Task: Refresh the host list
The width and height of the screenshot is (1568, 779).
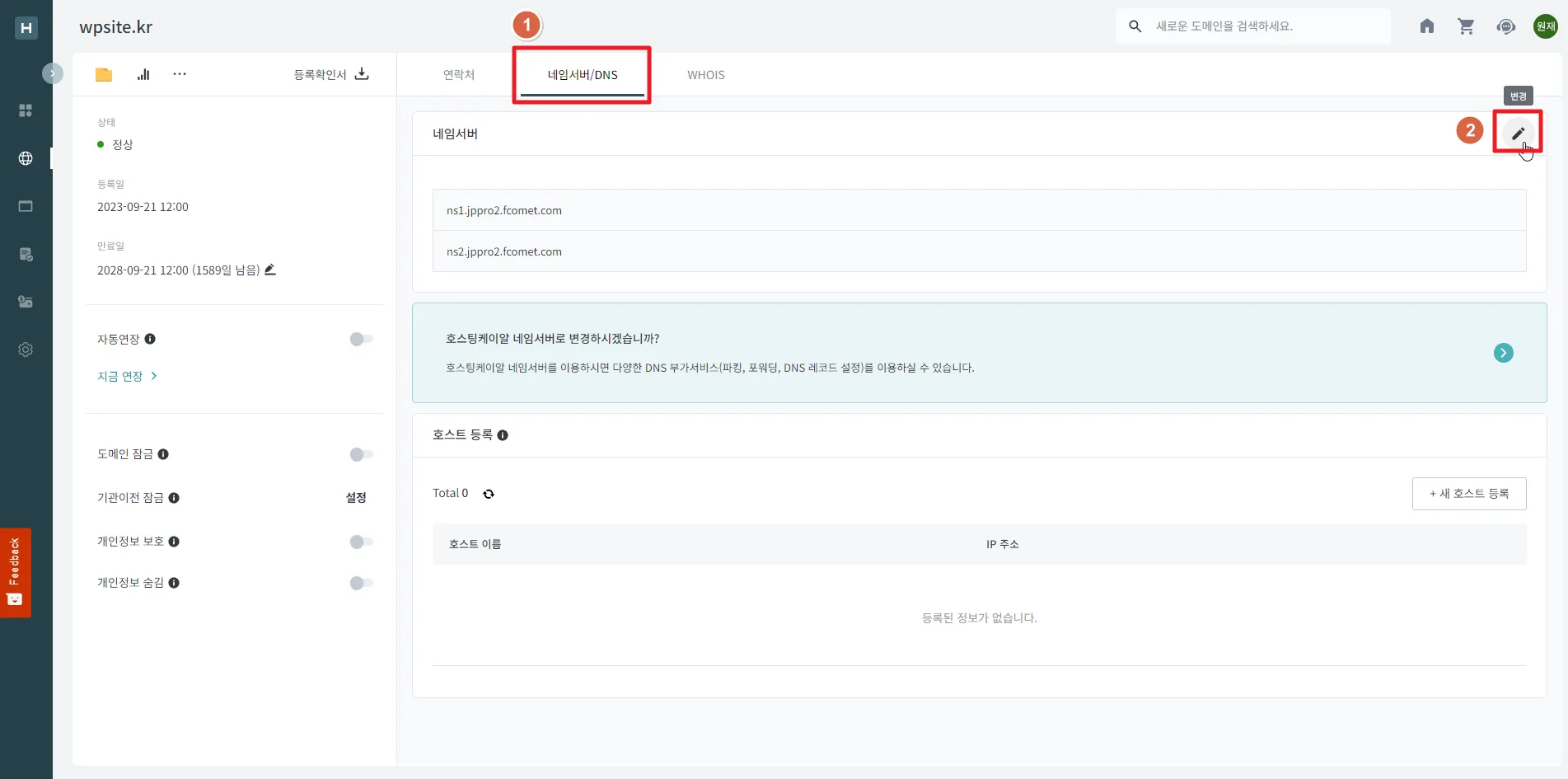Action: click(x=489, y=494)
